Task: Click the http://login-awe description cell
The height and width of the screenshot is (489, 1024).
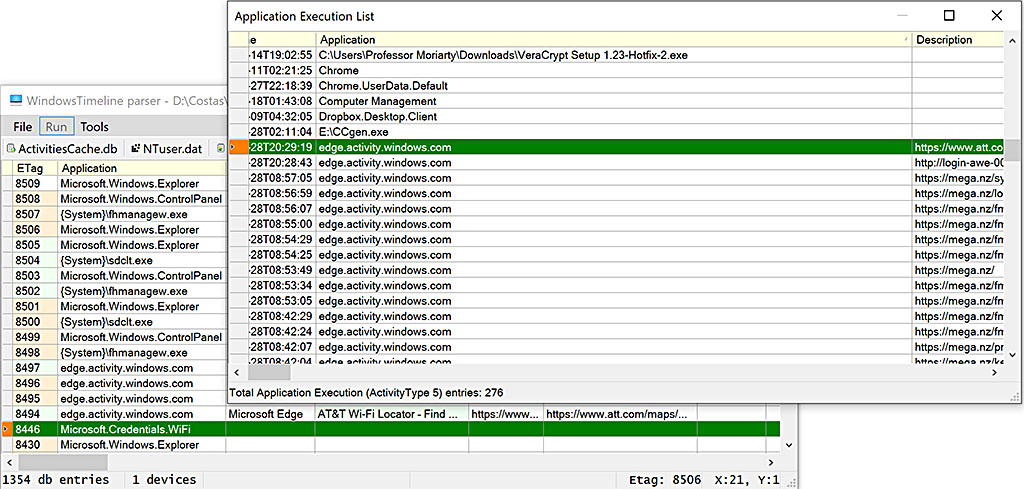Action: click(958, 163)
